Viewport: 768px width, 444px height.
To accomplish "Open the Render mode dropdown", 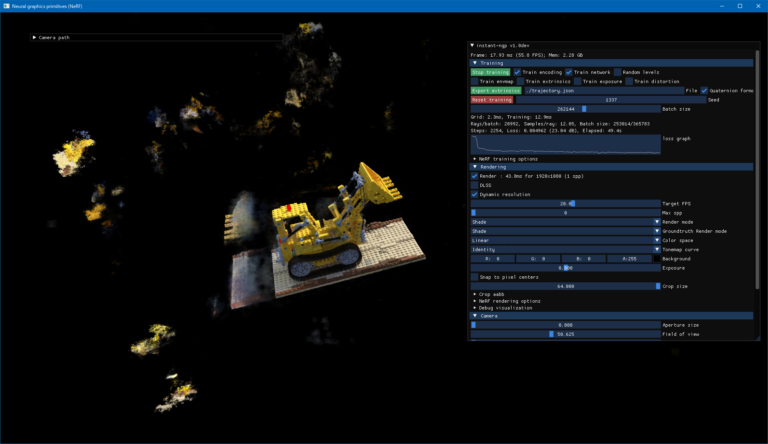I will (565, 222).
